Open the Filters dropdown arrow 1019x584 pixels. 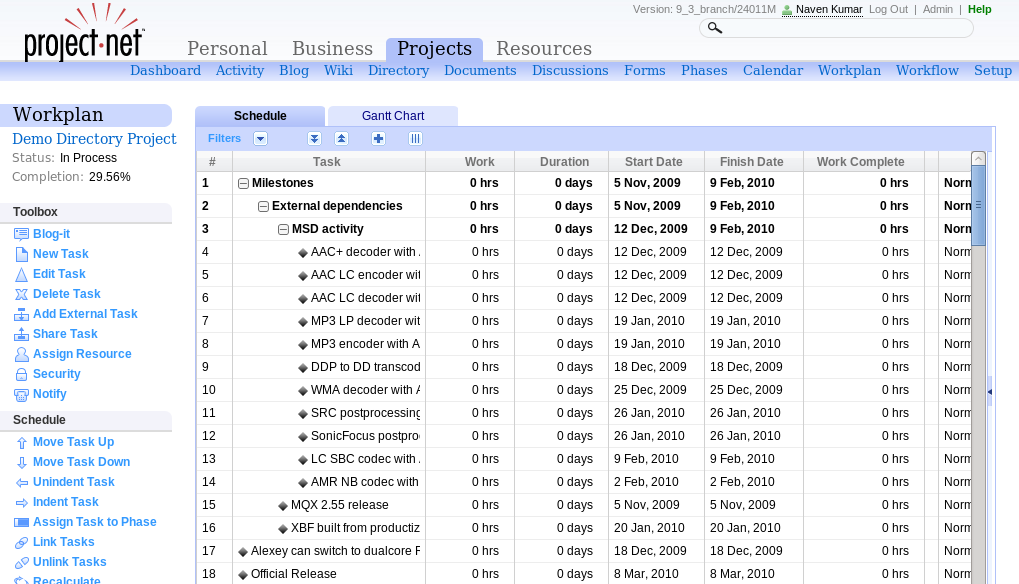coord(260,139)
